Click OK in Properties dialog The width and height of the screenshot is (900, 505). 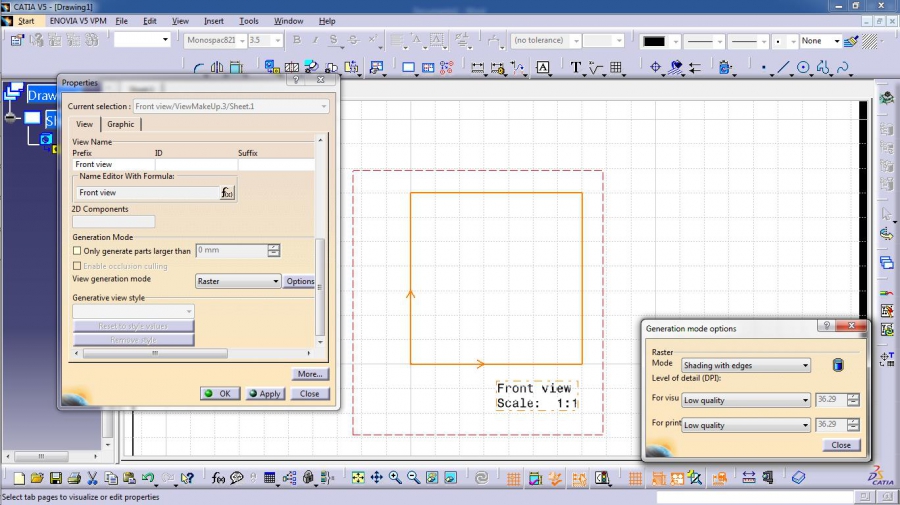[x=220, y=394]
